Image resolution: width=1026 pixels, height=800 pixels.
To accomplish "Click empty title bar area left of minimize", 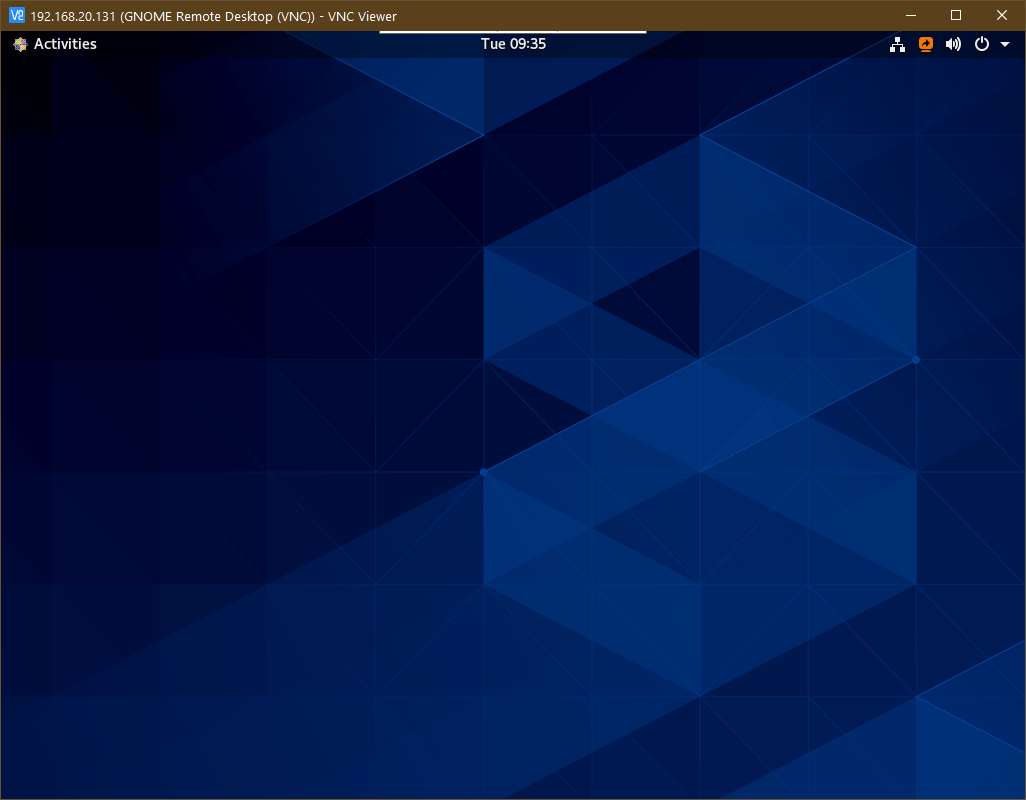I will (650, 15).
